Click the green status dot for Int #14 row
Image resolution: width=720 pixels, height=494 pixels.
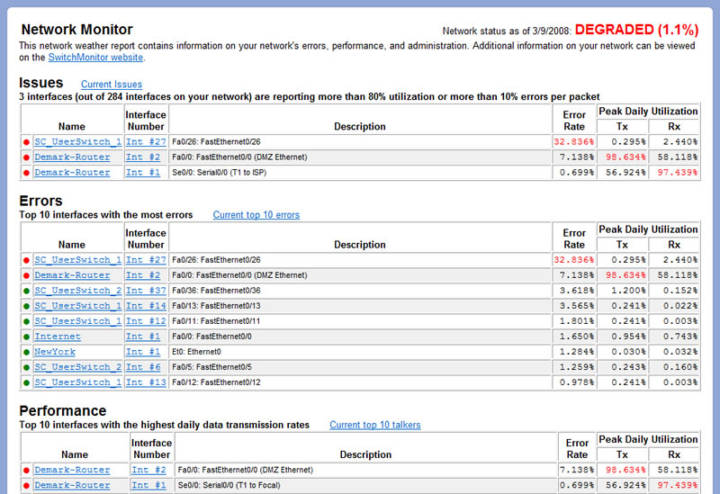point(26,306)
